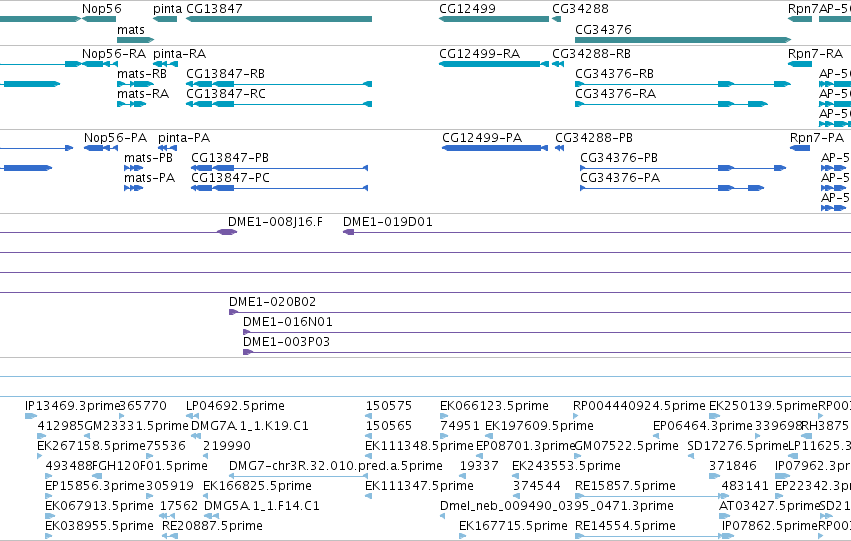This screenshot has width=851, height=541.
Task: Select the Nop56-PA protein feature
Action: pyautogui.click(x=101, y=148)
